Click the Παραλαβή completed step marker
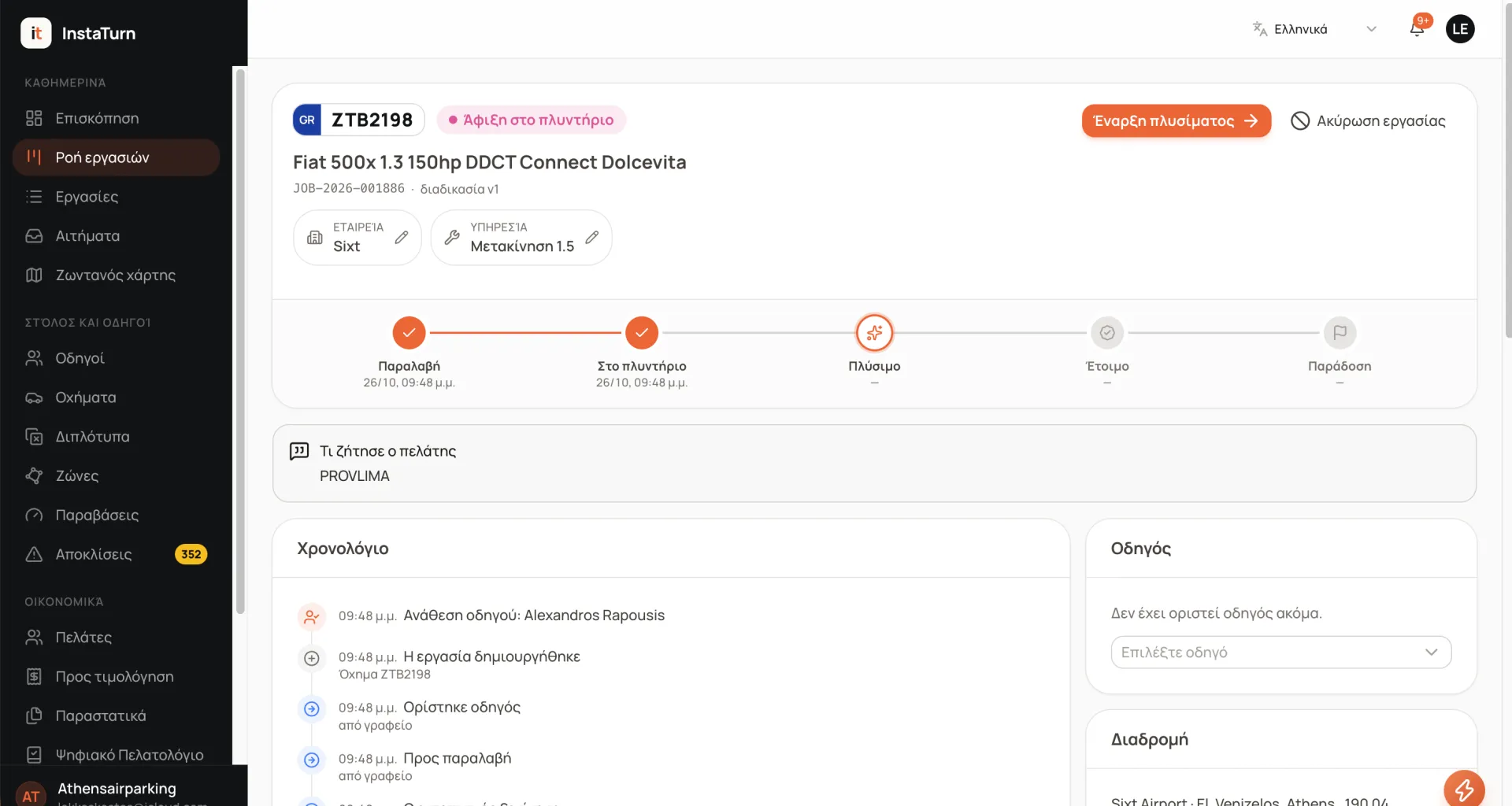This screenshot has width=1512, height=806. click(409, 333)
